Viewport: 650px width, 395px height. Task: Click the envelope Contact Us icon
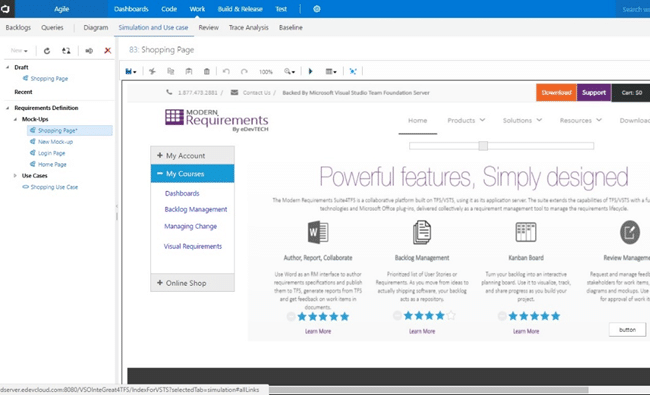[234, 92]
